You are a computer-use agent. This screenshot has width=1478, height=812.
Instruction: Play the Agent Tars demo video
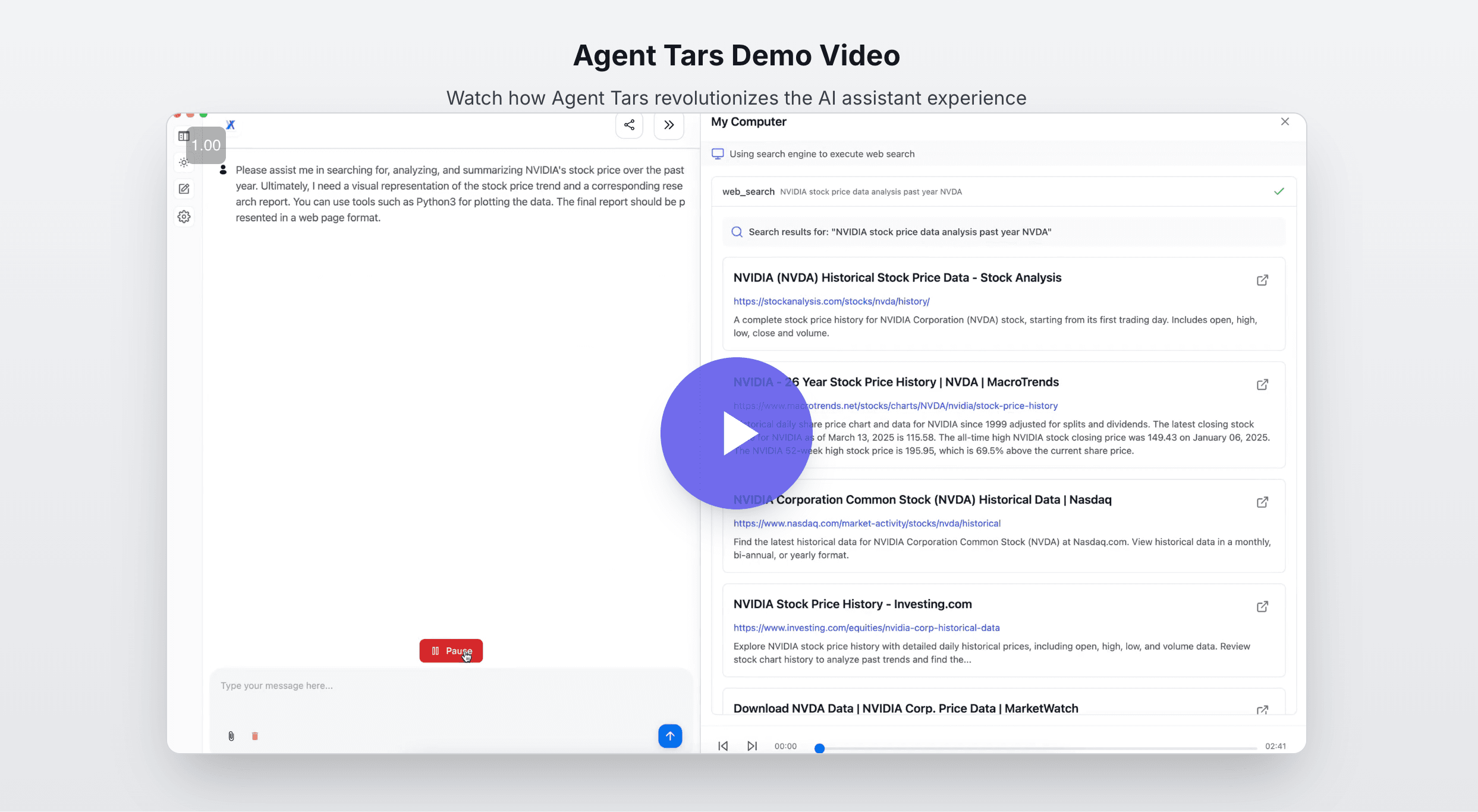point(736,433)
